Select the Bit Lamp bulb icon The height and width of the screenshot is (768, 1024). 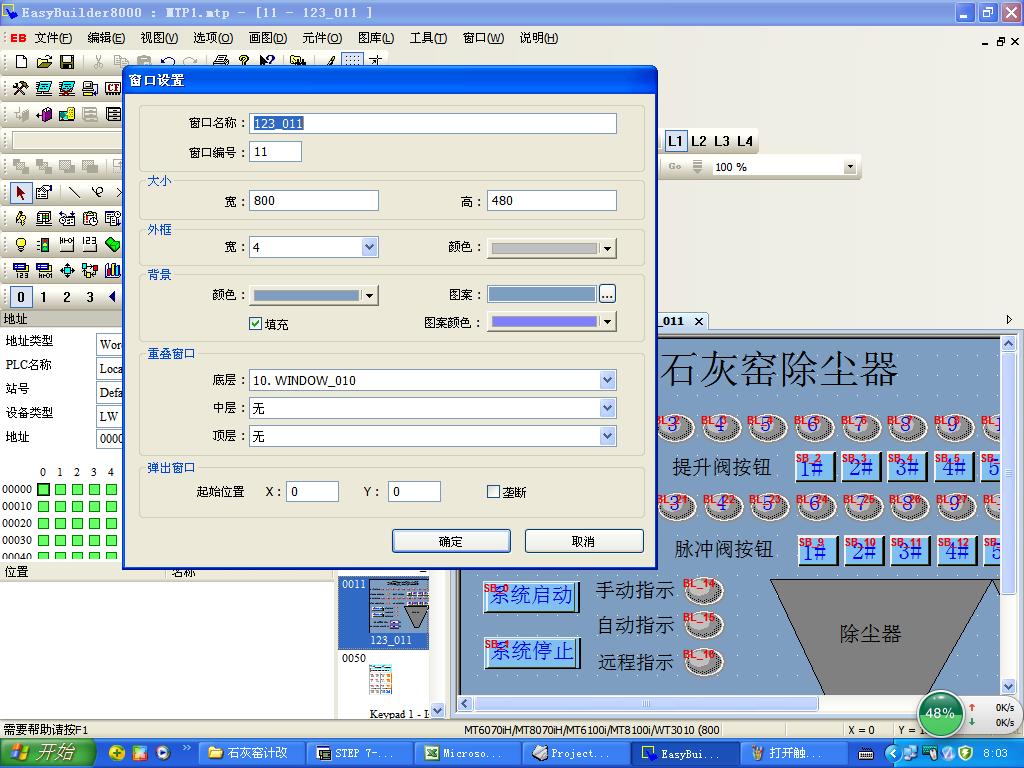20,245
